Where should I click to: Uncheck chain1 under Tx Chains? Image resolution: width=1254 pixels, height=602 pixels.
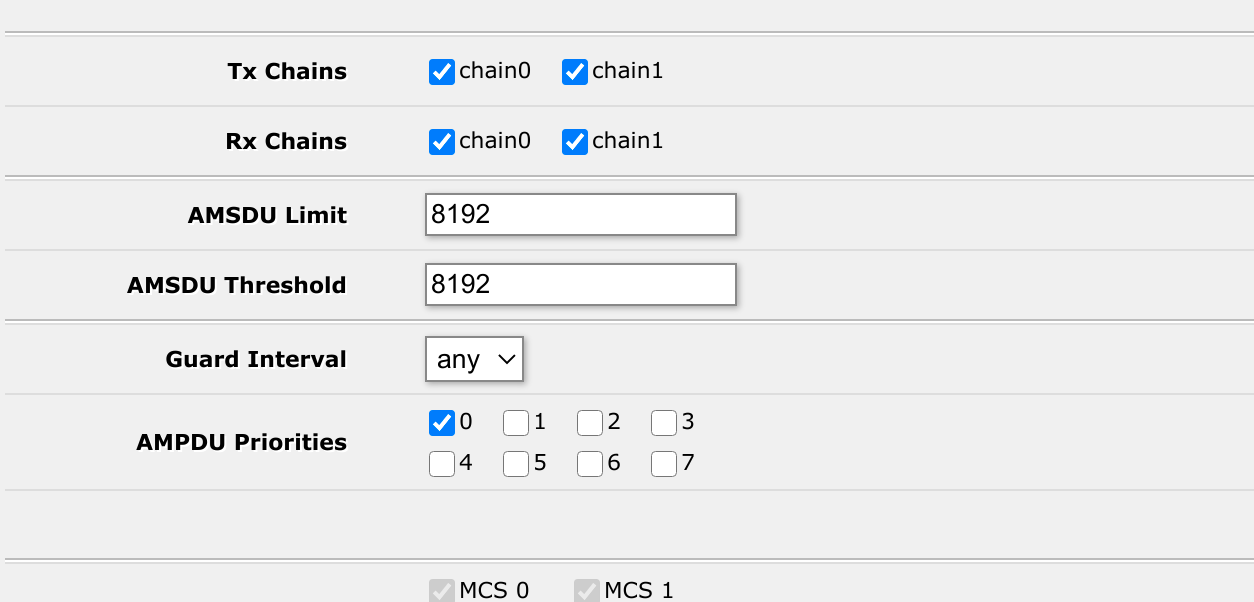(x=574, y=71)
